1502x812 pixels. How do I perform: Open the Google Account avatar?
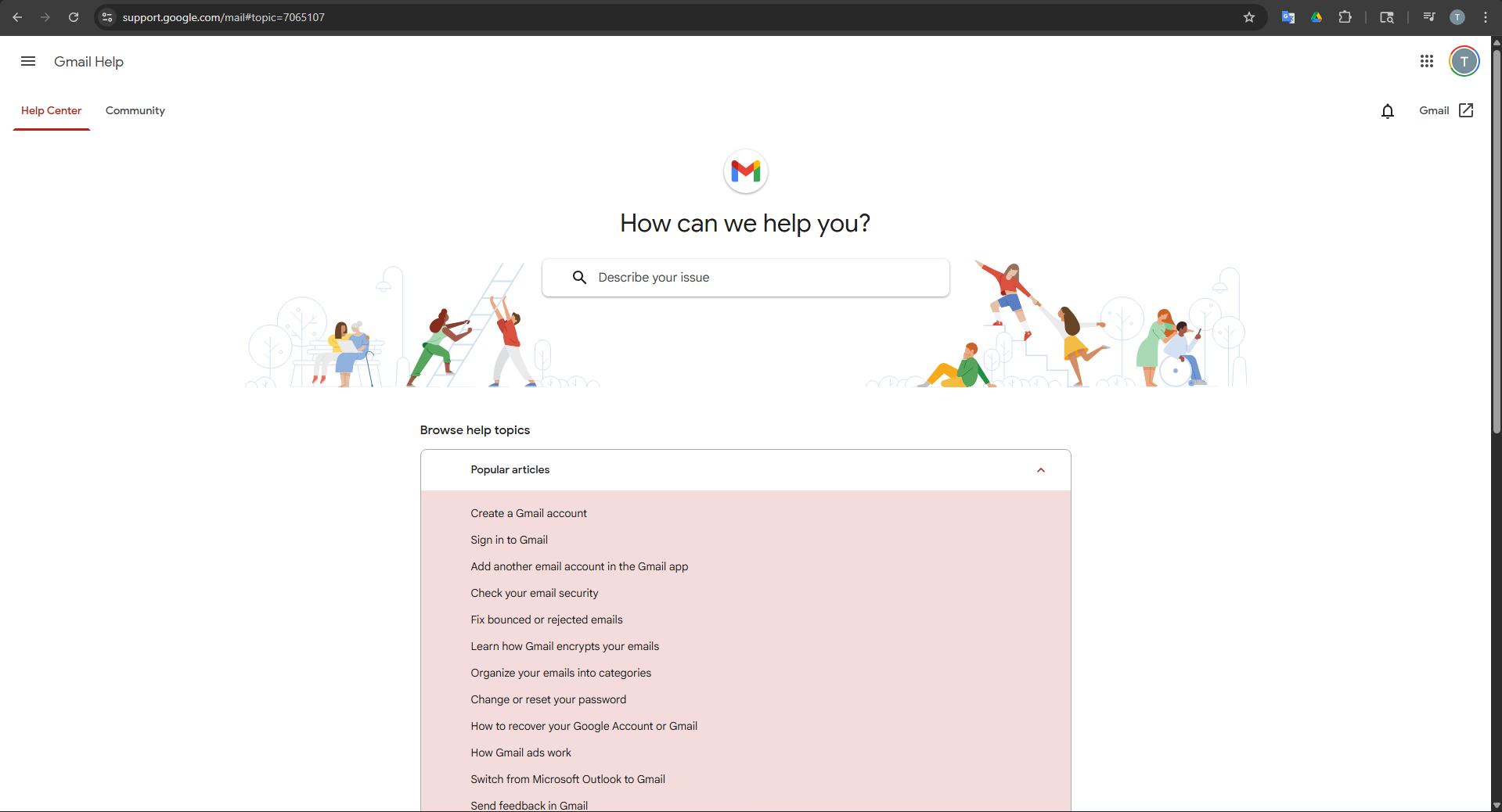(x=1464, y=61)
